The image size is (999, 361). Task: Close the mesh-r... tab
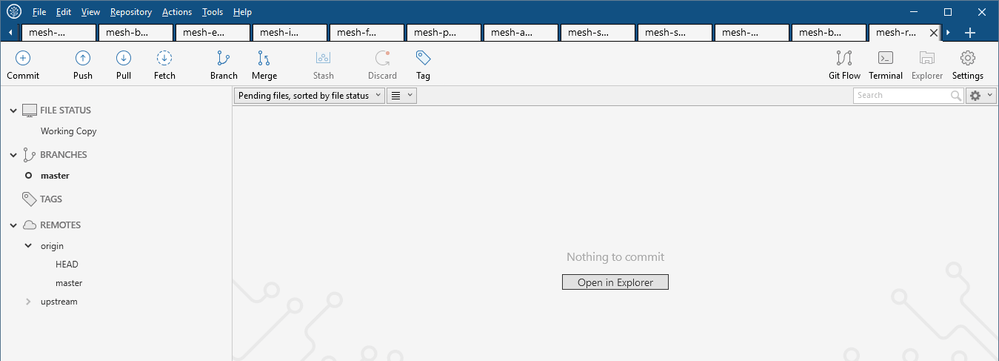coord(934,32)
